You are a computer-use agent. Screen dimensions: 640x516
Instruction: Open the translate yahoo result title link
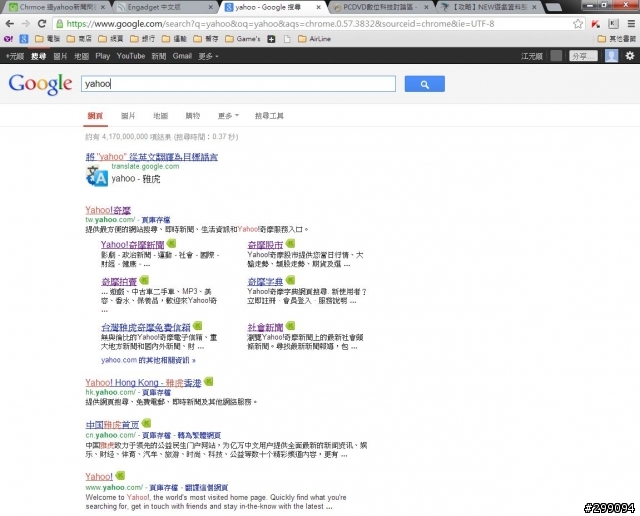pyautogui.click(x=151, y=157)
